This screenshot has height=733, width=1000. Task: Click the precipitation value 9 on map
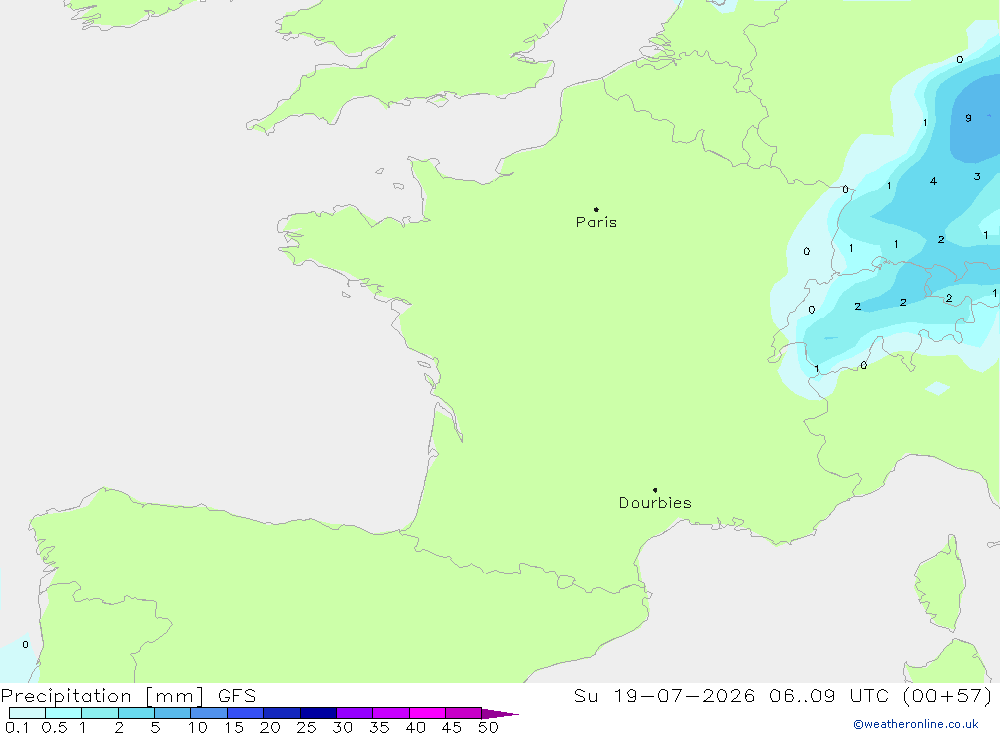pyautogui.click(x=968, y=118)
